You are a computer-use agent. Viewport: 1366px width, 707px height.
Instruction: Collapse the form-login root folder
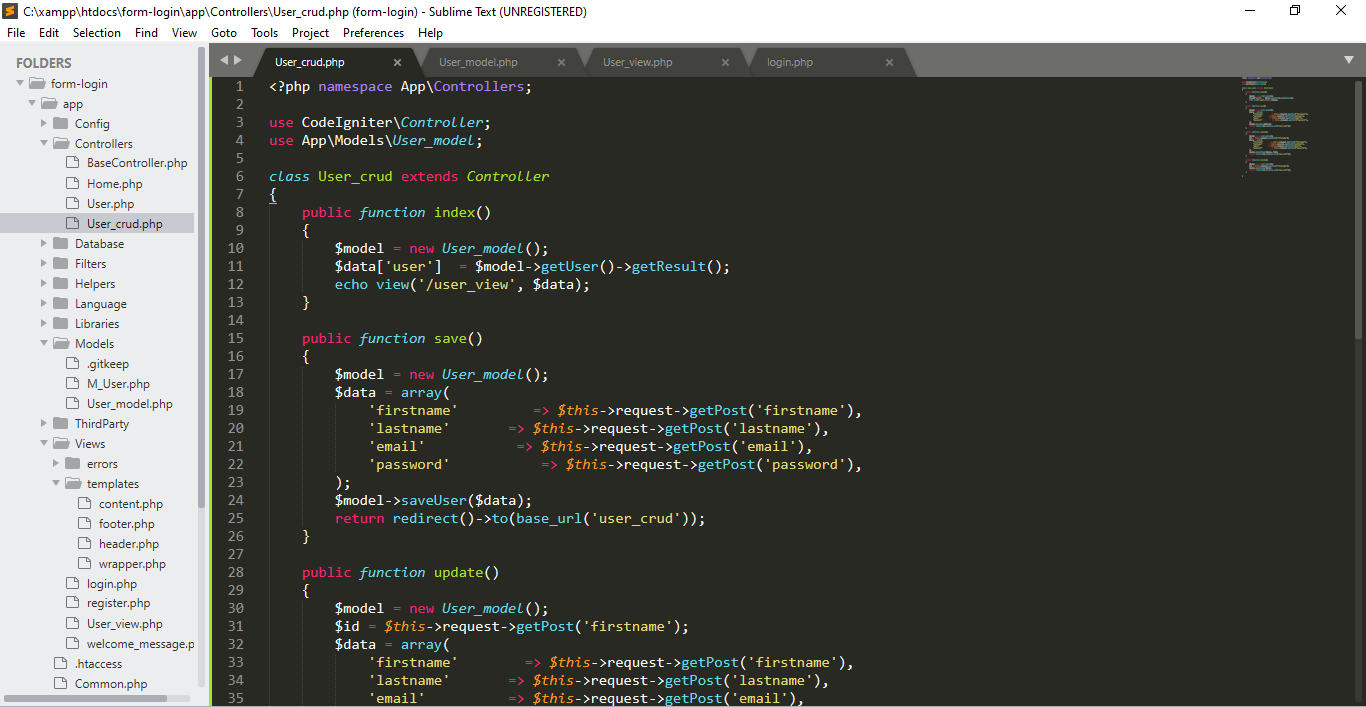click(x=20, y=84)
